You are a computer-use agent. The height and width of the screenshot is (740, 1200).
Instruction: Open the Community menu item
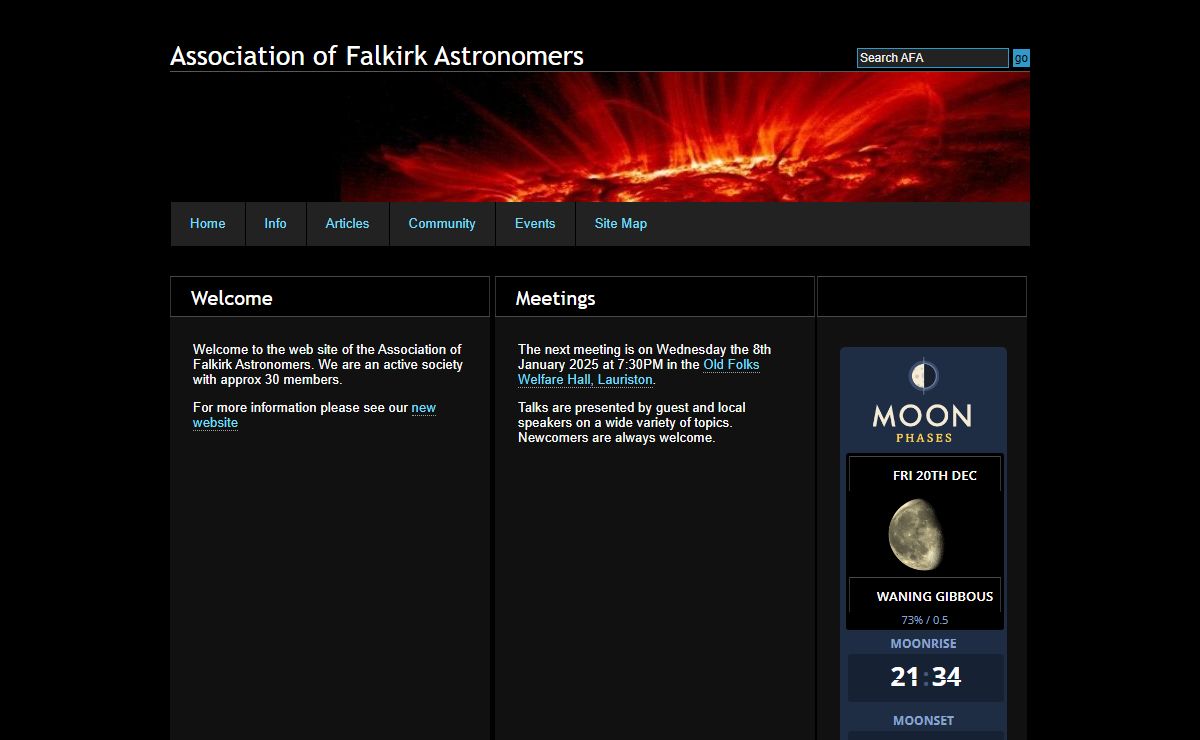[442, 223]
